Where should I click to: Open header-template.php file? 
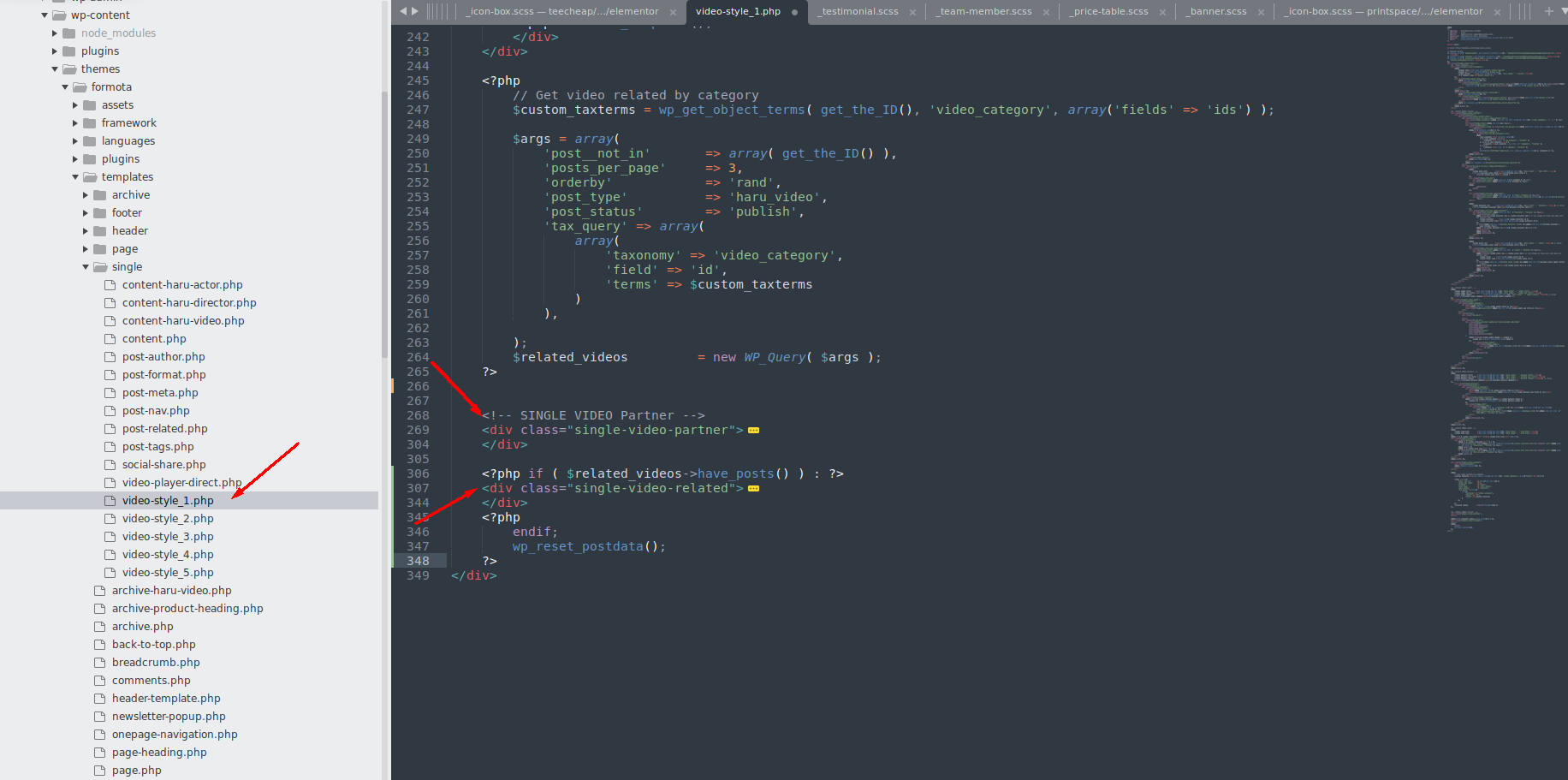click(166, 699)
